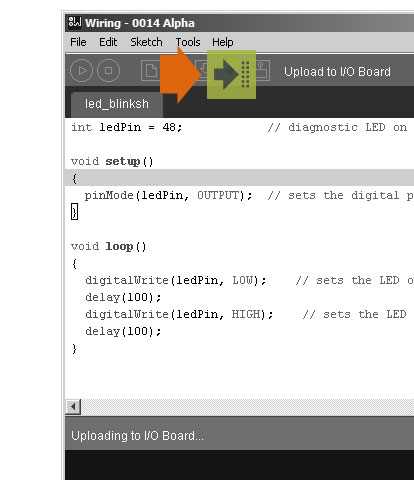Click the Wiring app icon in title bar
The height and width of the screenshot is (480, 414).
point(75,22)
